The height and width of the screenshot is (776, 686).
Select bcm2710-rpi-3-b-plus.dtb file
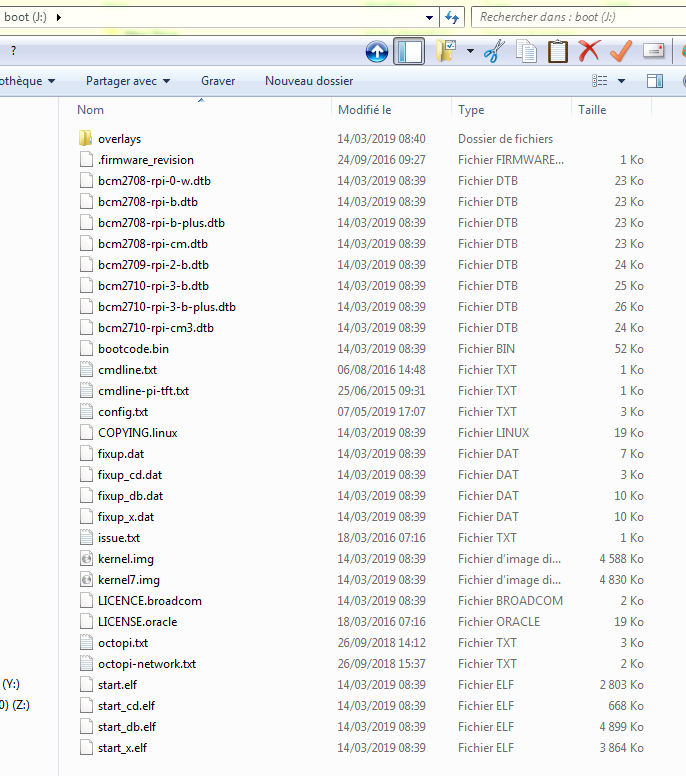click(166, 307)
